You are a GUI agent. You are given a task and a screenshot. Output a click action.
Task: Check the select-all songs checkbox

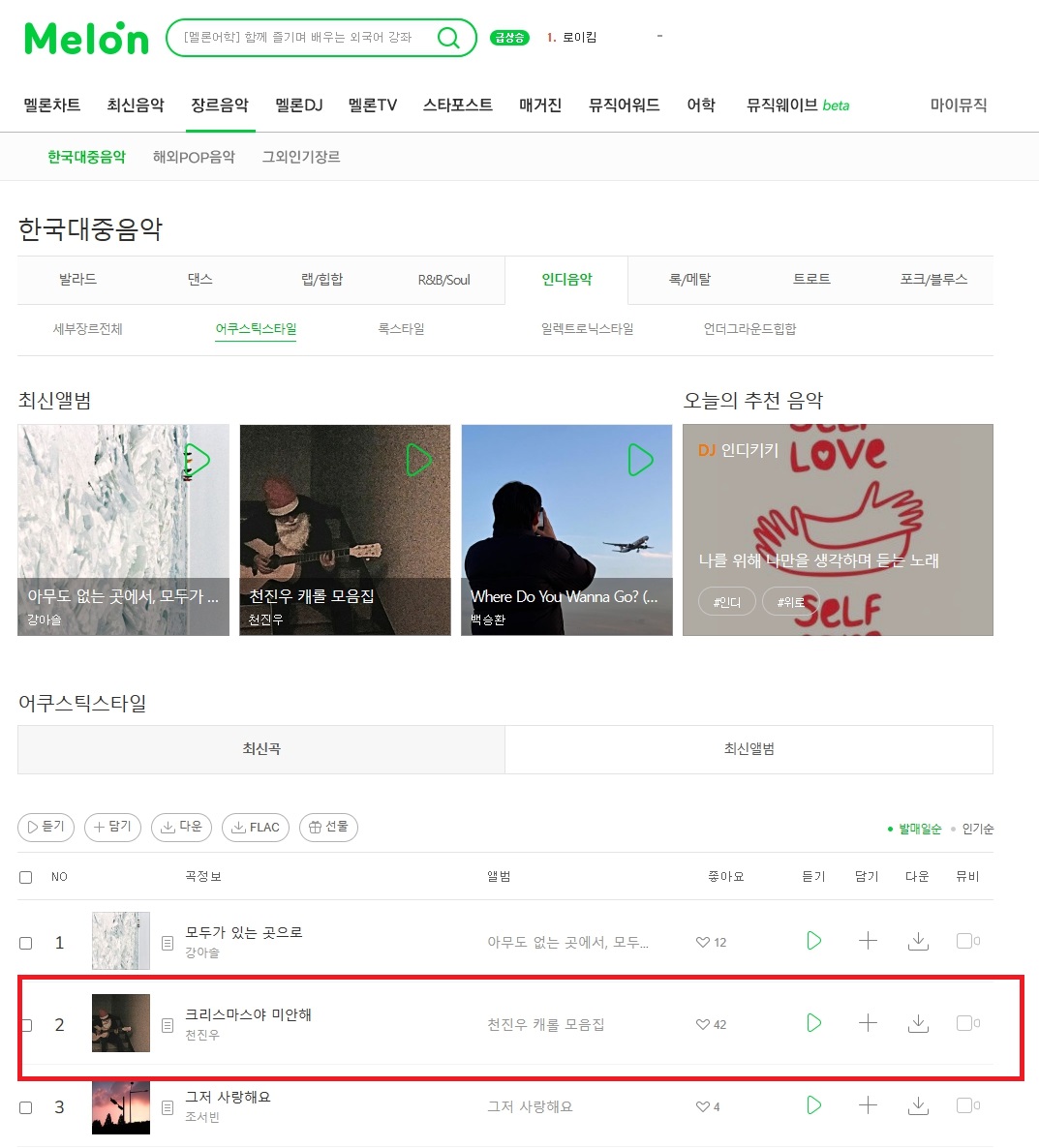coord(25,877)
